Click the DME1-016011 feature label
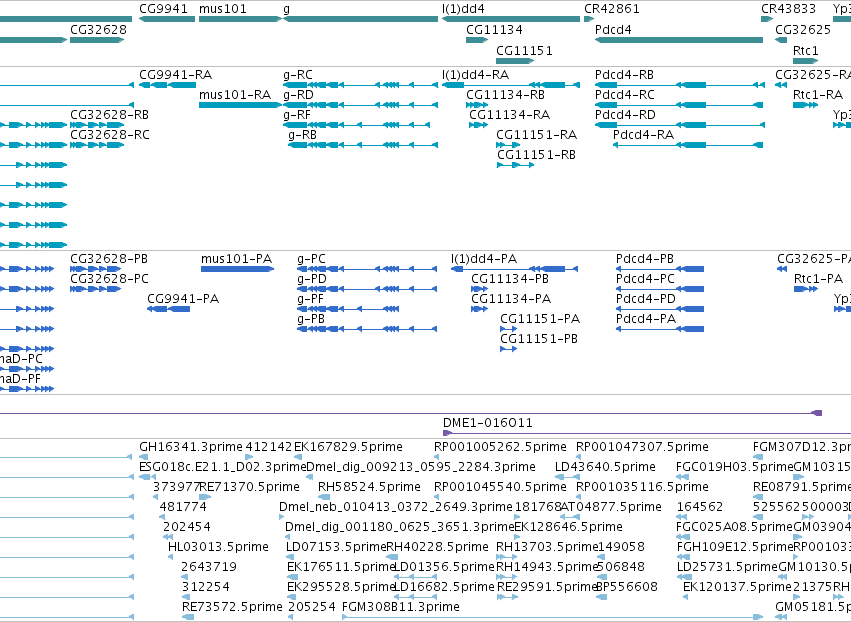Viewport: 851px width, 622px height. (x=487, y=423)
